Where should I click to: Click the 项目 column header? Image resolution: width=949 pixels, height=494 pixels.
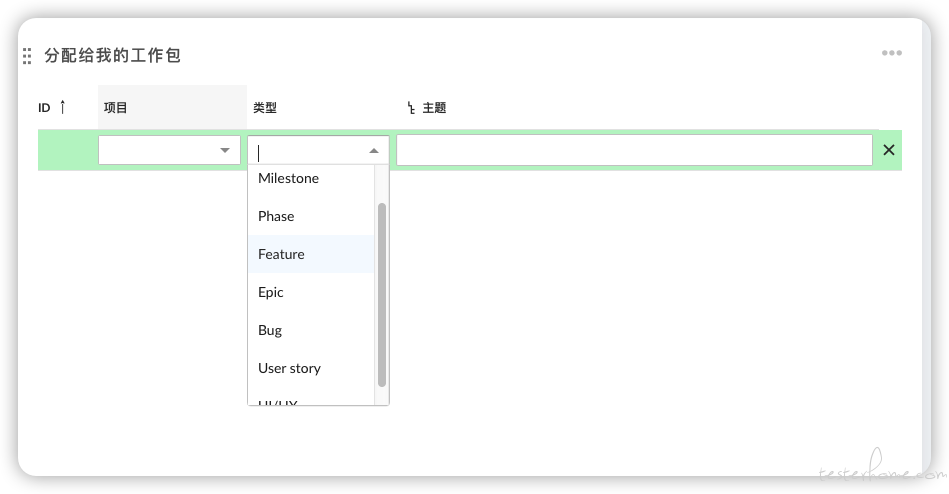click(115, 108)
